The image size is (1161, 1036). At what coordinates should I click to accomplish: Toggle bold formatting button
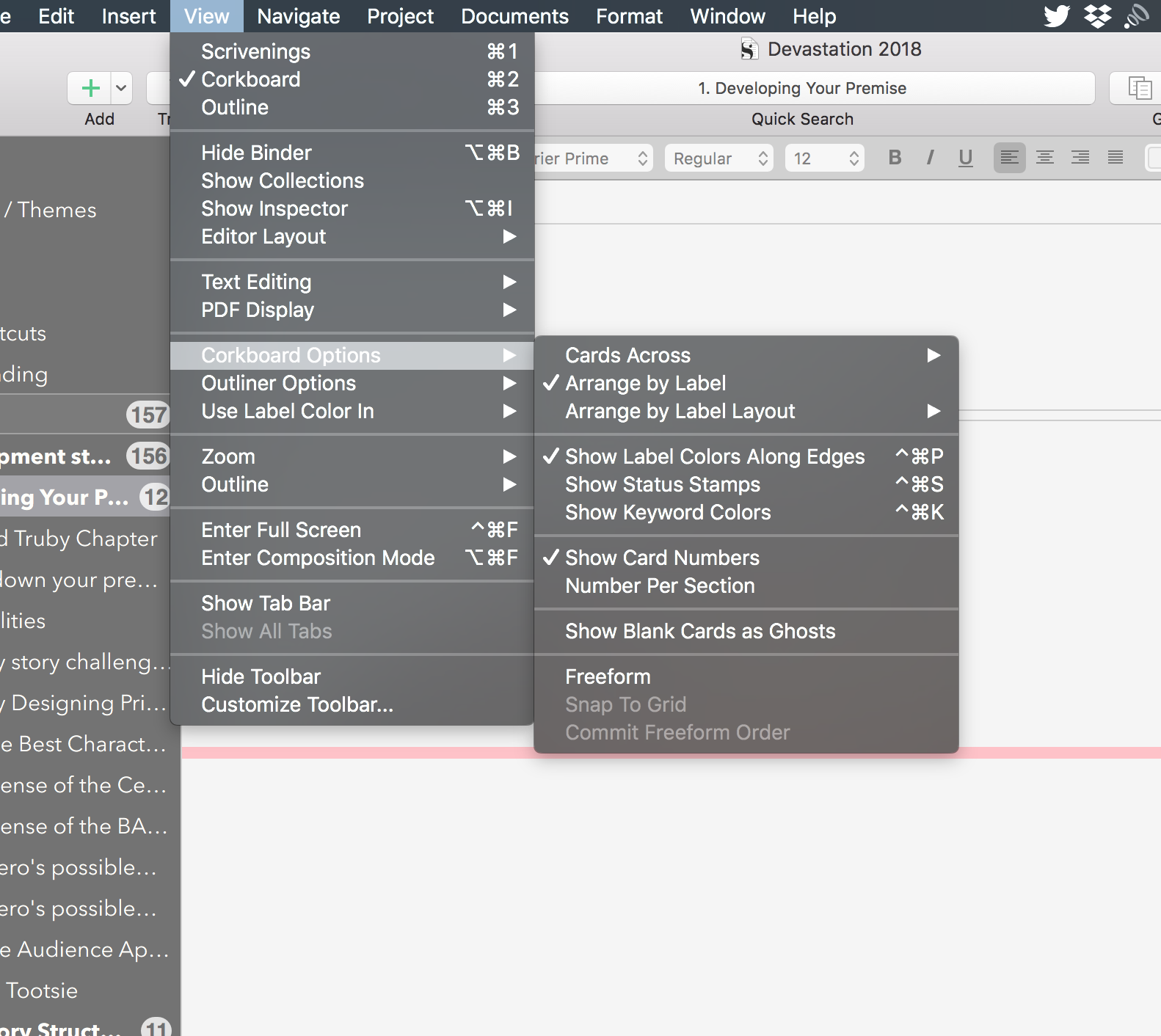pyautogui.click(x=895, y=158)
